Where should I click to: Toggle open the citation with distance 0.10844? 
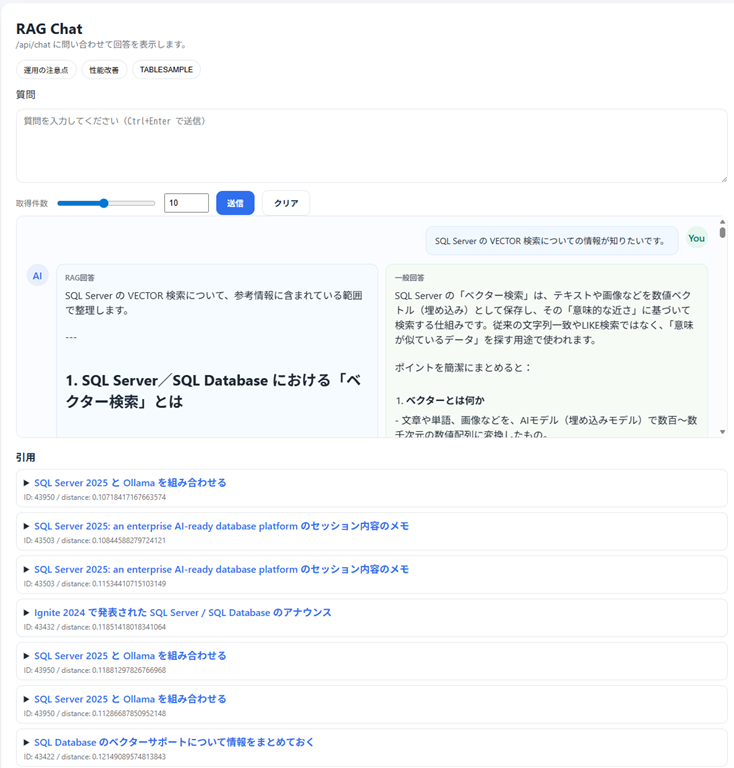pyautogui.click(x=221, y=526)
